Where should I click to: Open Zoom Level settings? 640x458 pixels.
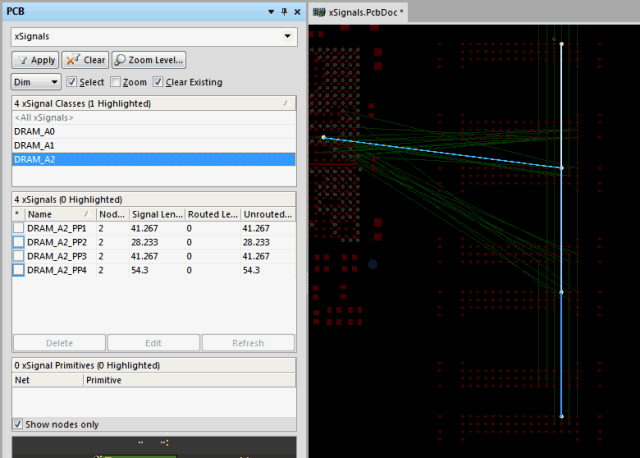149,60
